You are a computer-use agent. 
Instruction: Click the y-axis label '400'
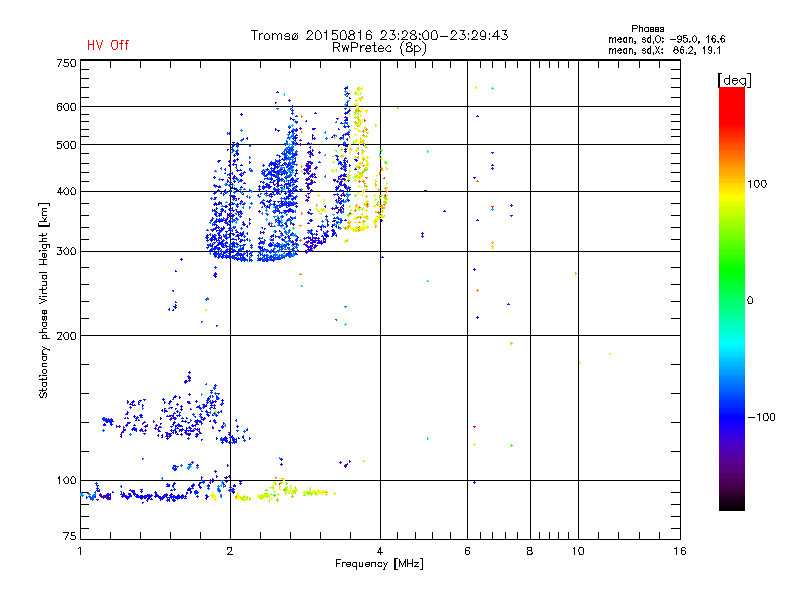coord(66,192)
